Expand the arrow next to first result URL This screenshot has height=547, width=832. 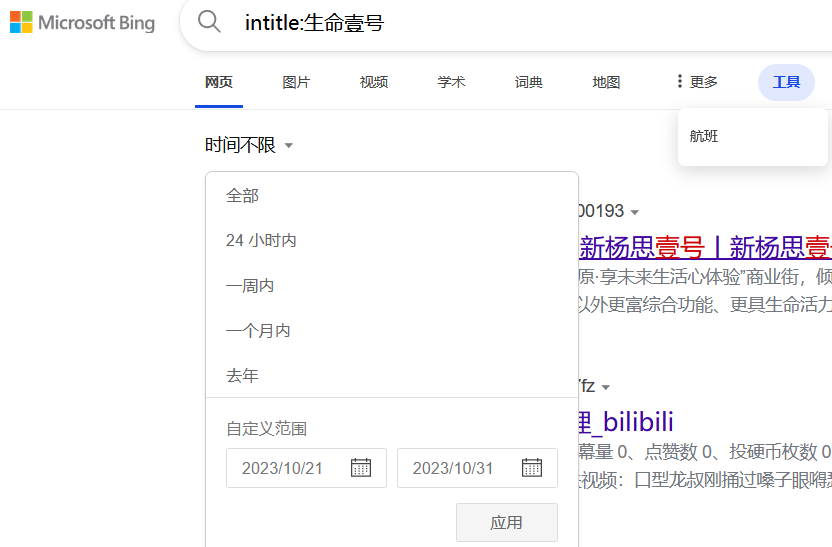[x=634, y=212]
